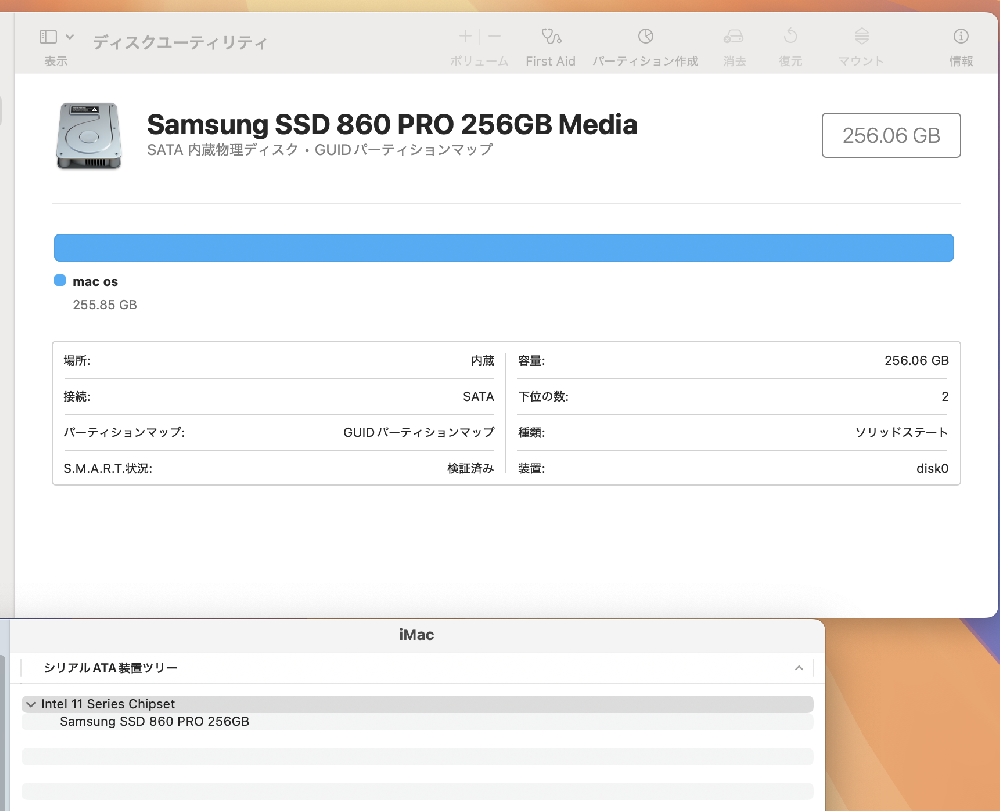Image resolution: width=1000 pixels, height=811 pixels.
Task: Click the iMac window title bar
Action: 416,635
